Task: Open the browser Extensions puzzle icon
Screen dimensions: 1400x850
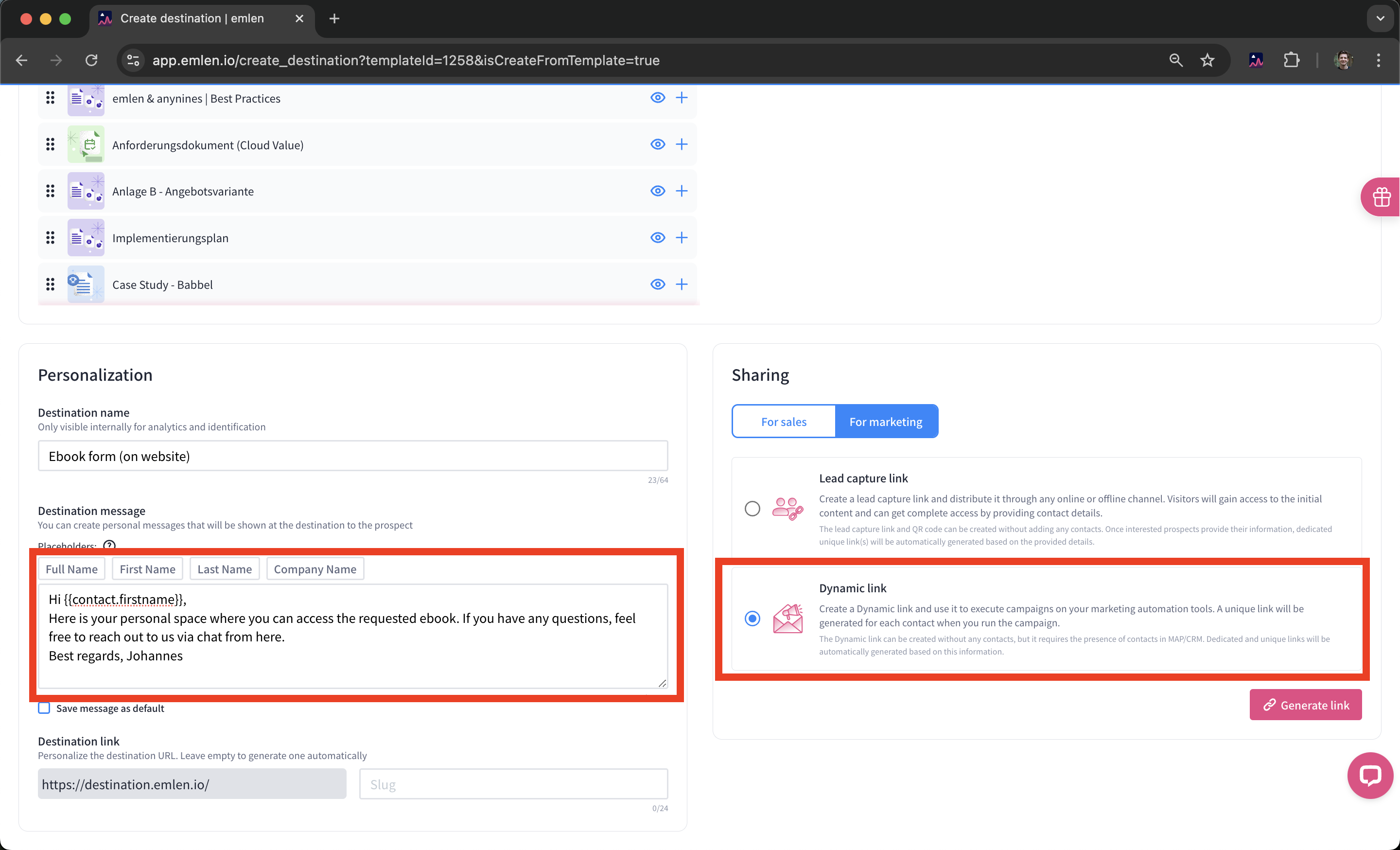Action: point(1291,60)
